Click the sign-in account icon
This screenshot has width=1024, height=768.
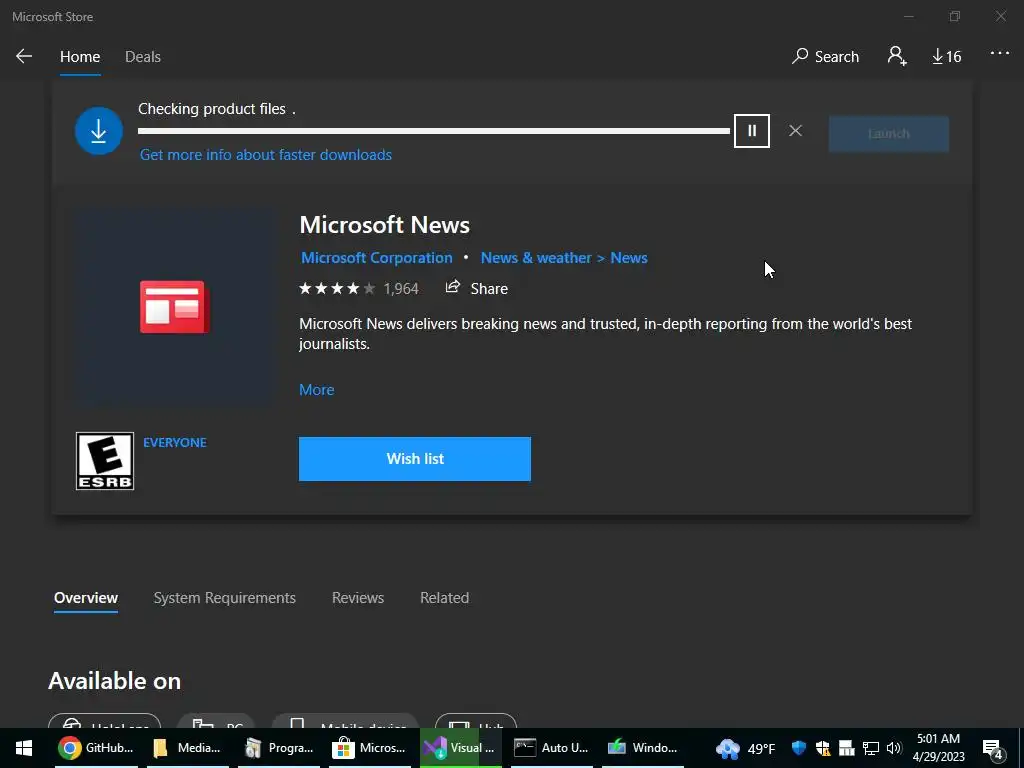click(x=897, y=56)
